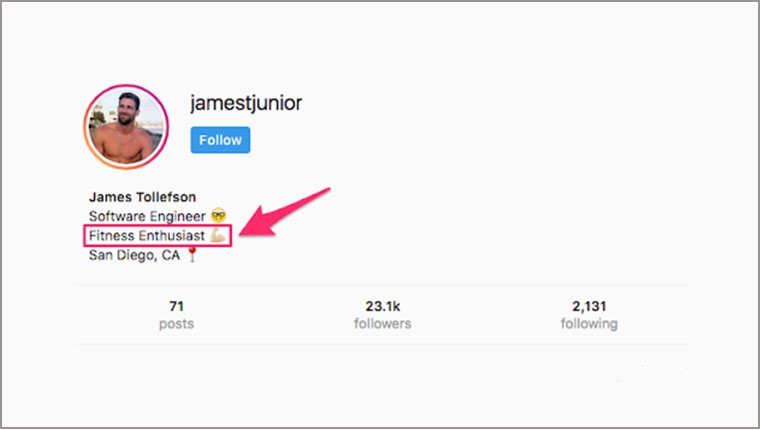The image size is (760, 430).
Task: Click the posts label
Action: click(176, 324)
